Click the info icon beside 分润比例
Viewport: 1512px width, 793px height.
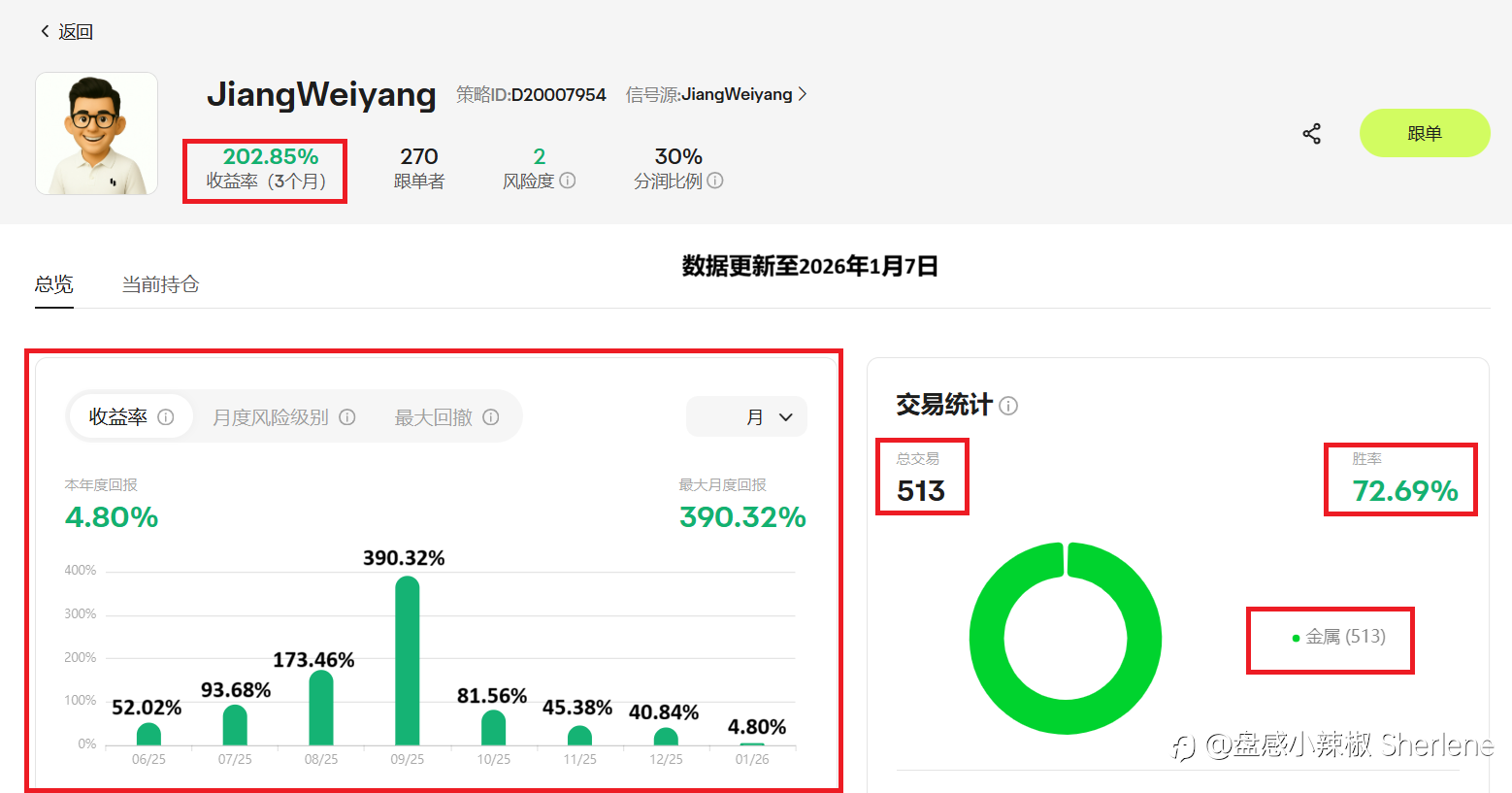[x=715, y=181]
